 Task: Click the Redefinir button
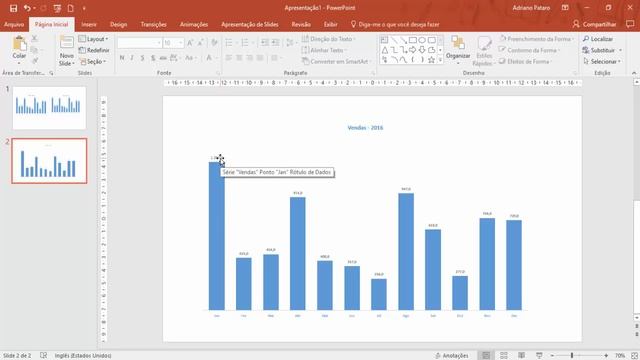(94, 50)
